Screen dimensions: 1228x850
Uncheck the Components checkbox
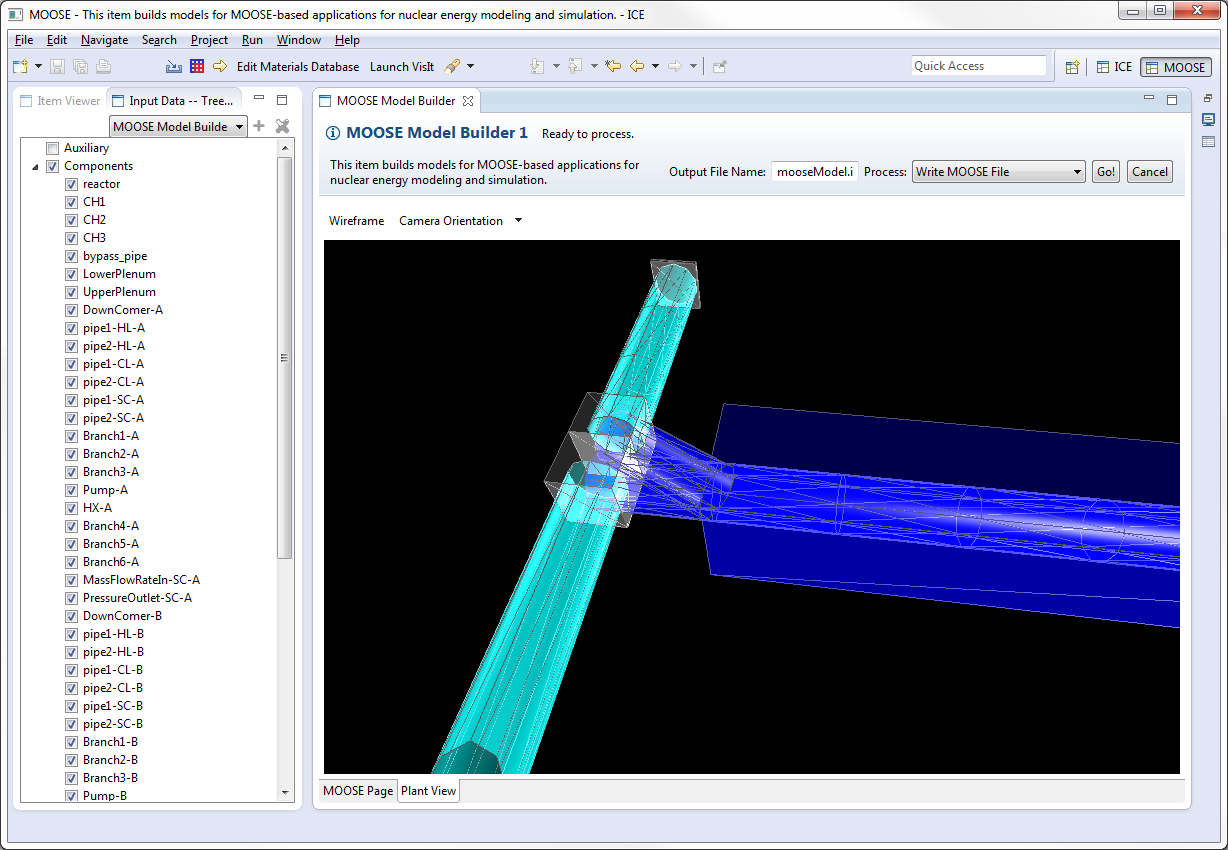click(53, 166)
